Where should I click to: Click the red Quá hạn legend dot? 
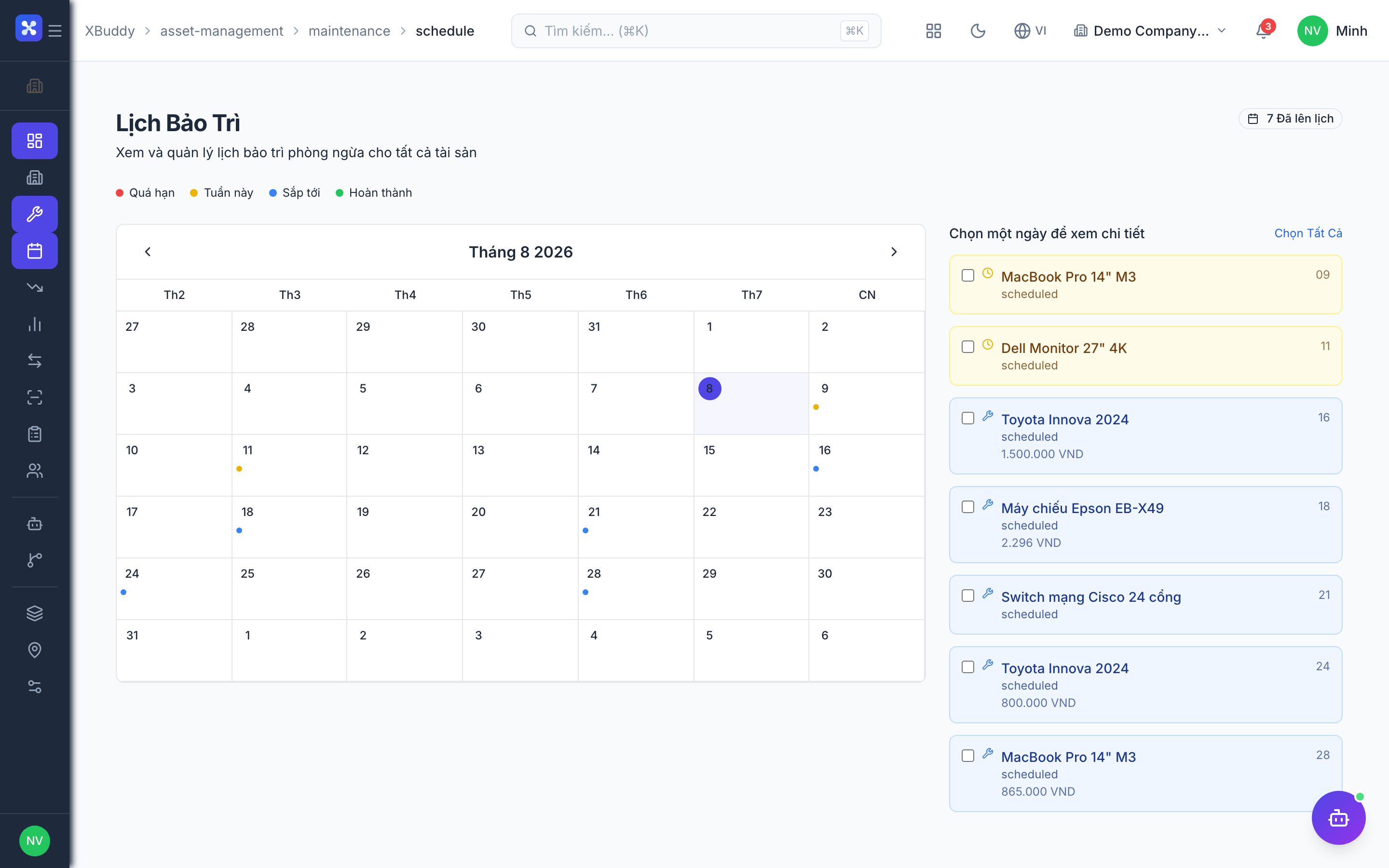(x=120, y=193)
